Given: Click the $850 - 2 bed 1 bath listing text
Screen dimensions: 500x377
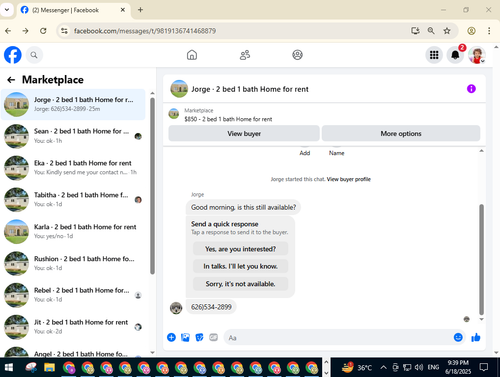Looking at the screenshot, I should tap(228, 119).
